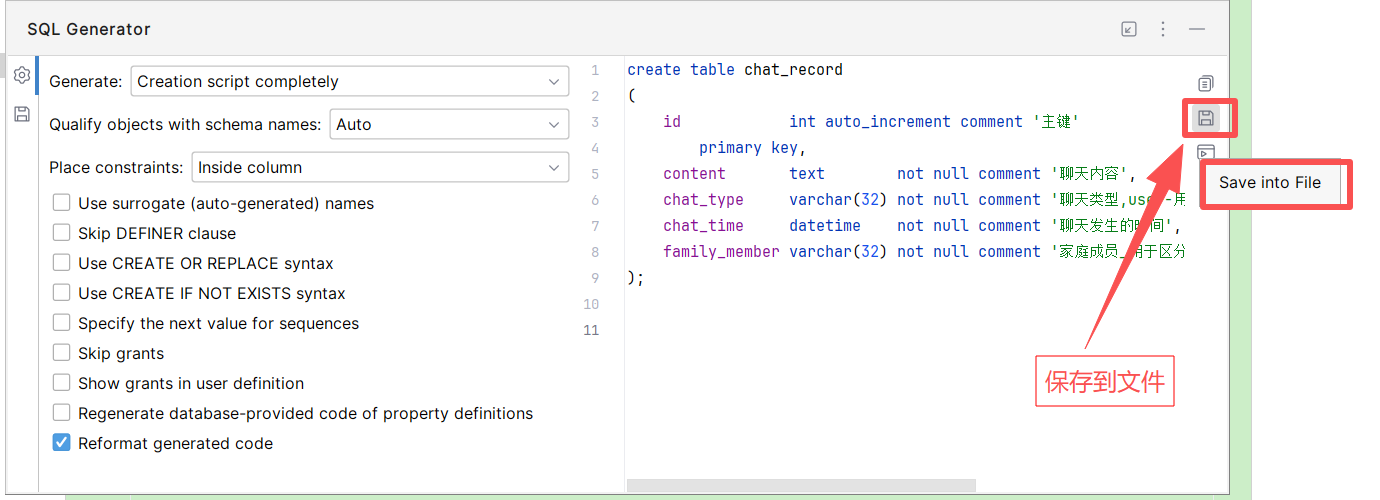This screenshot has height=500, width=1380.
Task: Click the 'content' column name in code
Action: point(694,174)
